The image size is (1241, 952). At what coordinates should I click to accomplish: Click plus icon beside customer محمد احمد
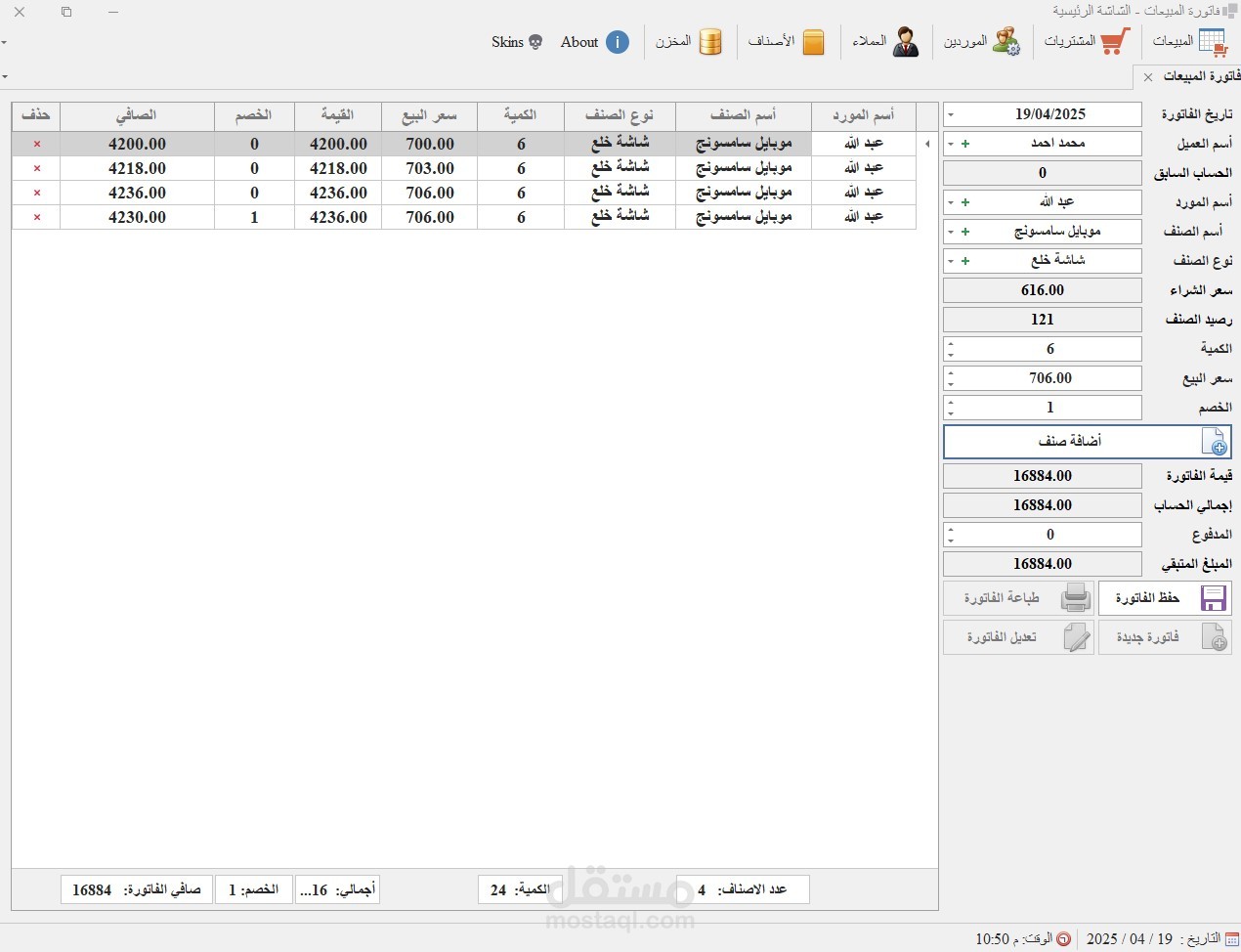(x=965, y=144)
